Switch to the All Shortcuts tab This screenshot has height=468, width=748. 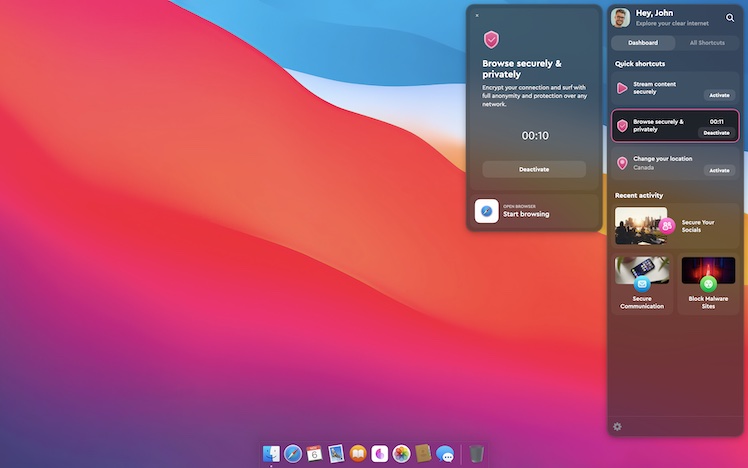point(706,43)
